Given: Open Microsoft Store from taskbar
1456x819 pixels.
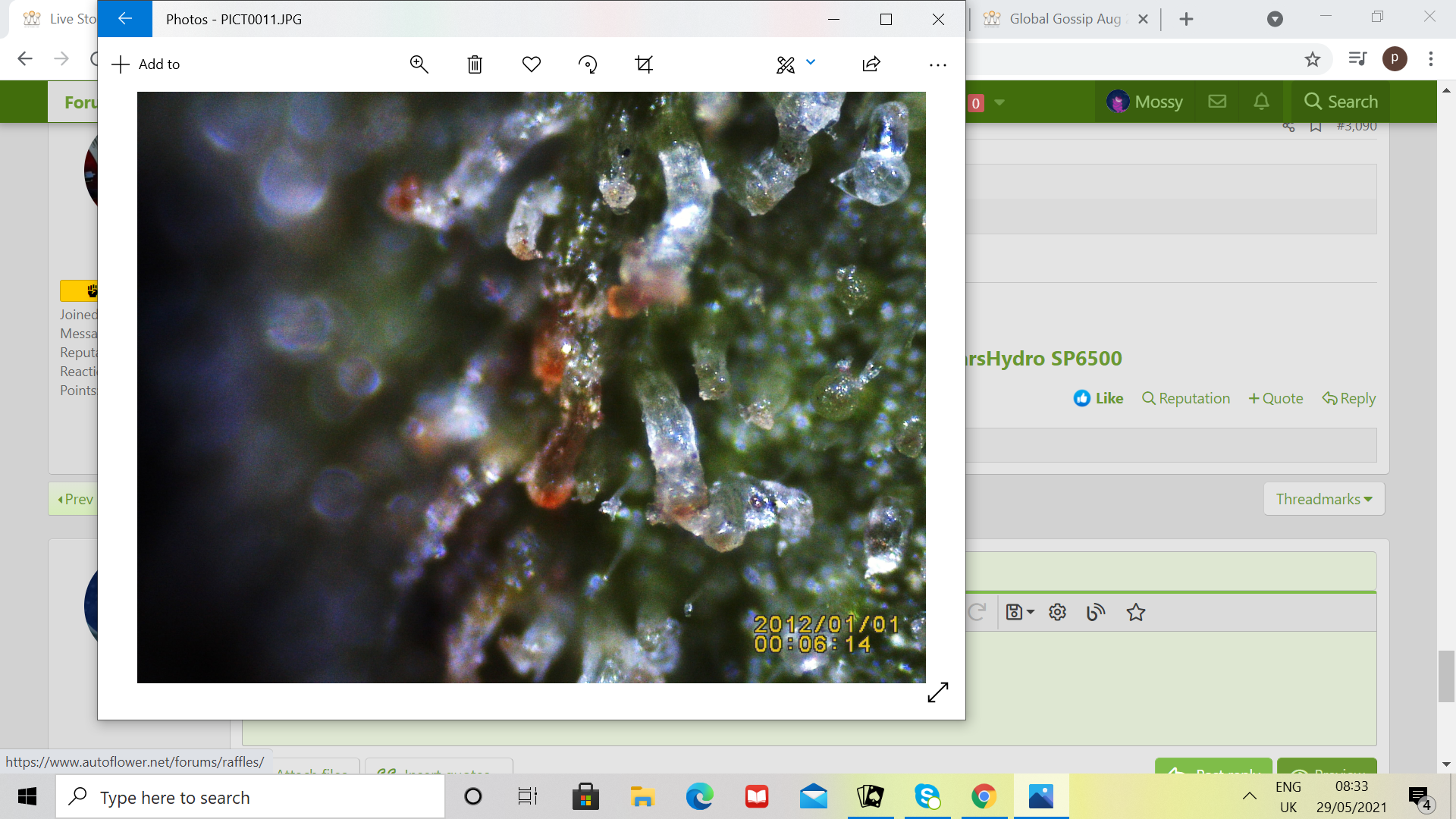Looking at the screenshot, I should (x=585, y=796).
